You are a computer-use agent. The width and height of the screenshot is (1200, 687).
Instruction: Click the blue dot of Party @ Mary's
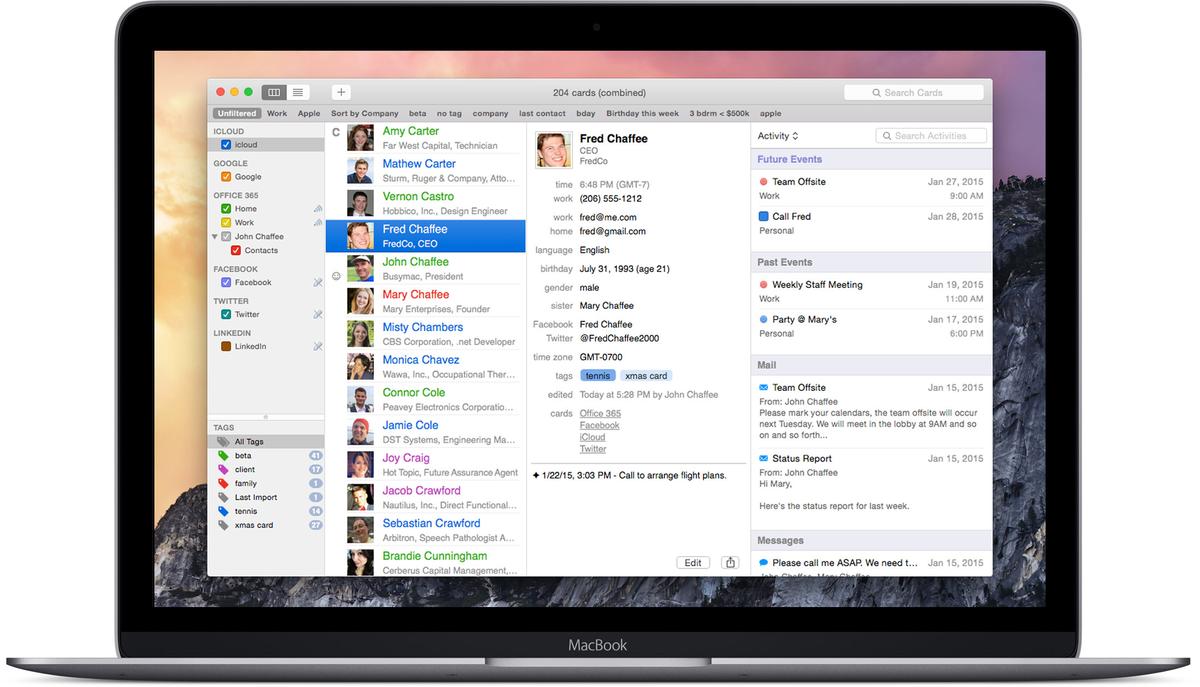764,320
